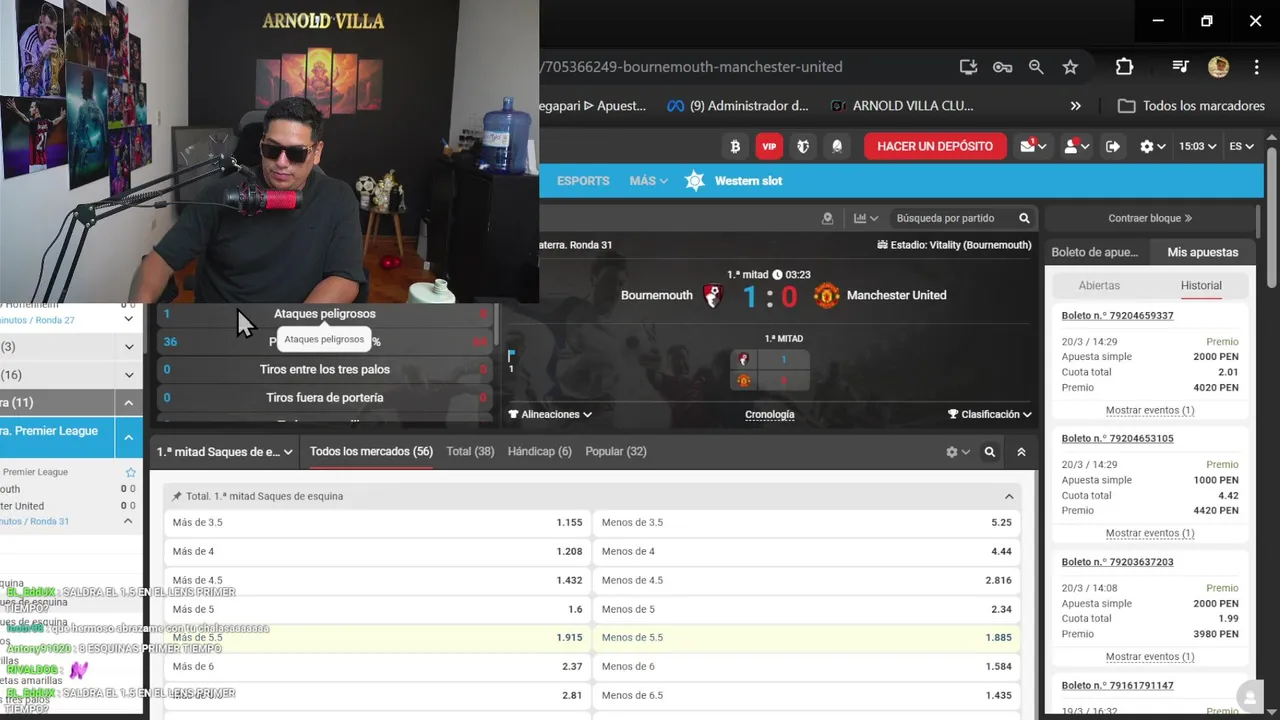Click the markets search magnifier icon

[x=990, y=452]
